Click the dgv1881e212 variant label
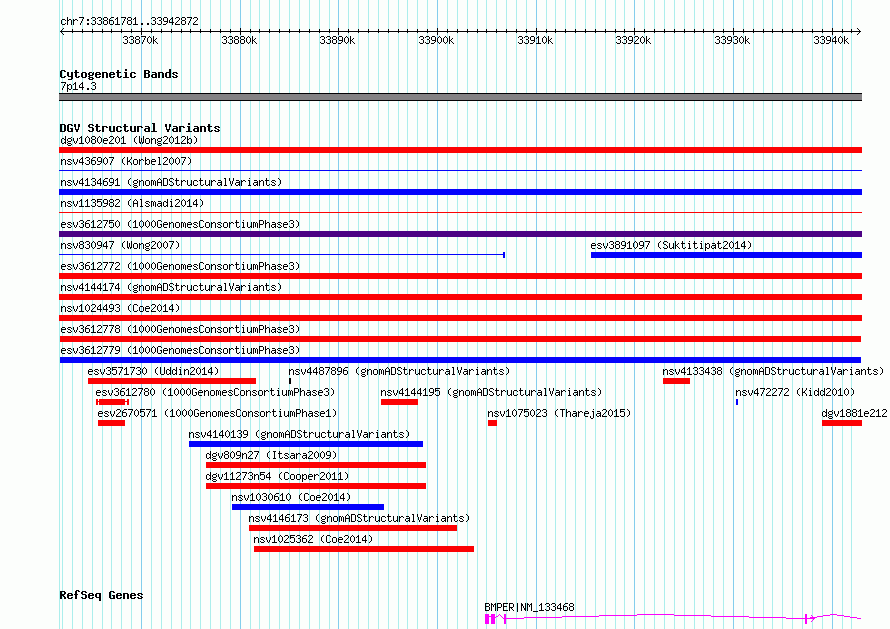This screenshot has height=629, width=890. coord(854,413)
